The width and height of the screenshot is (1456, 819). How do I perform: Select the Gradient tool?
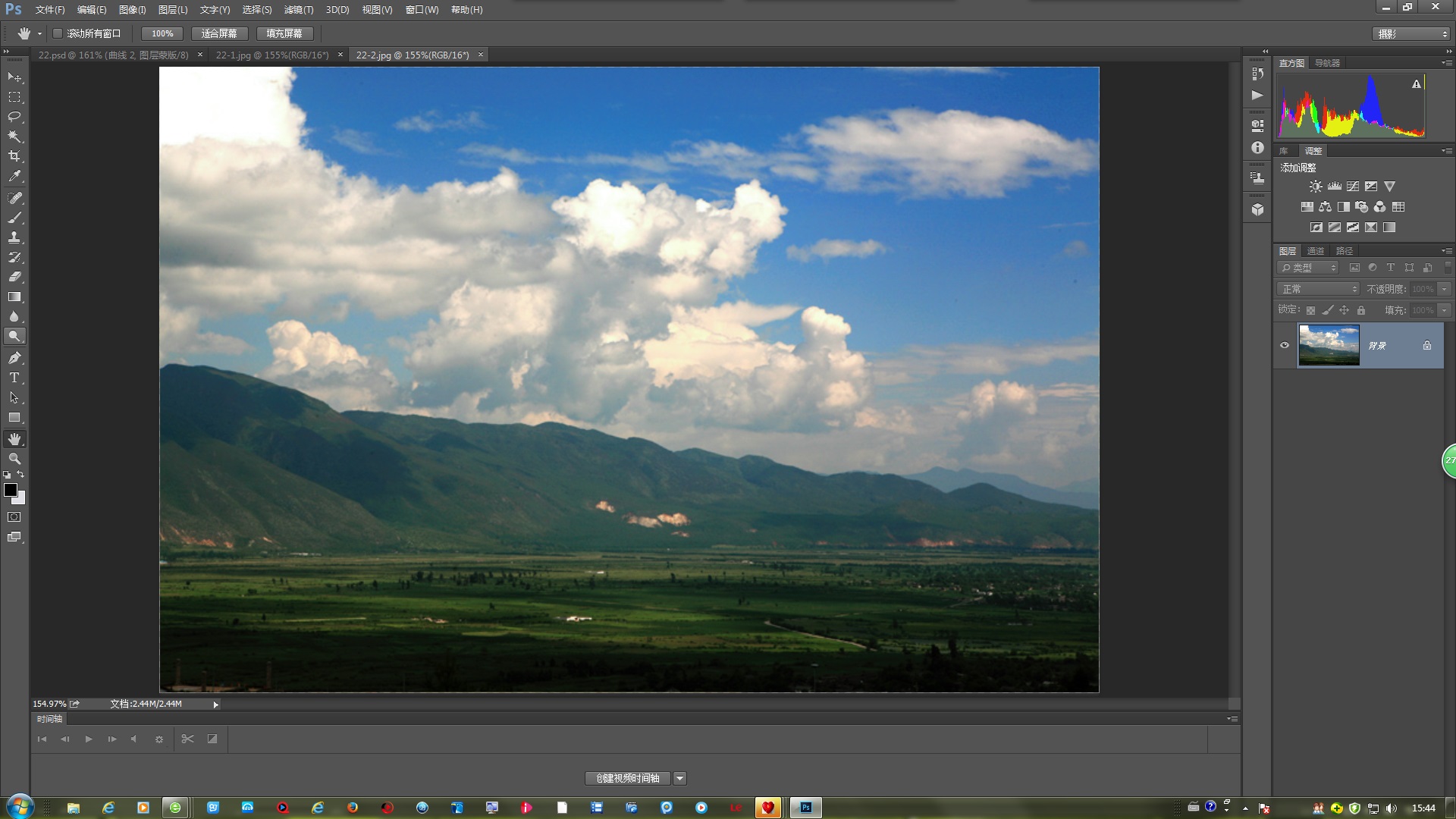(x=14, y=297)
